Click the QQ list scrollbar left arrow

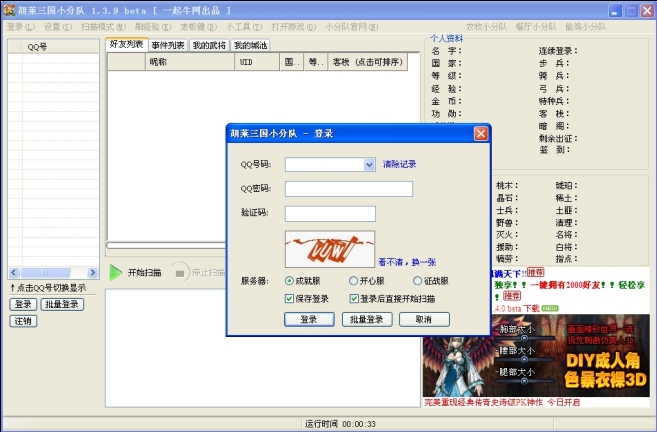[13, 273]
